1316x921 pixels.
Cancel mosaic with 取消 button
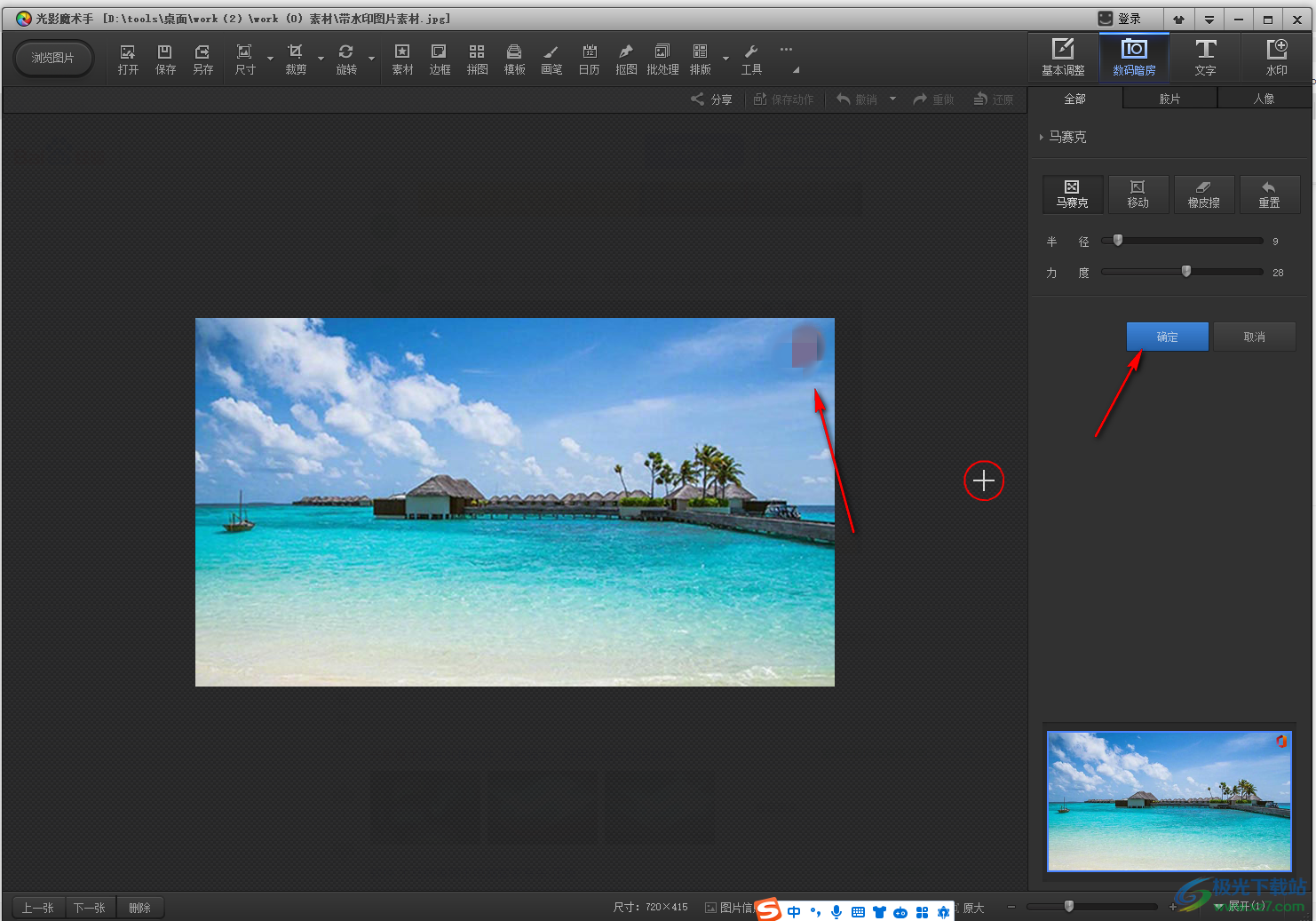pos(1254,337)
